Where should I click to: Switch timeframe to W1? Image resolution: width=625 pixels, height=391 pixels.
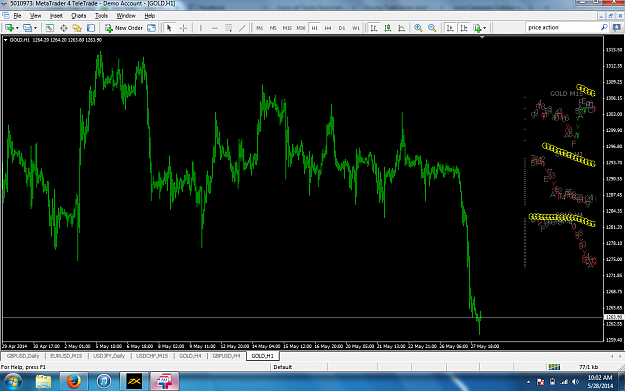click(x=356, y=28)
